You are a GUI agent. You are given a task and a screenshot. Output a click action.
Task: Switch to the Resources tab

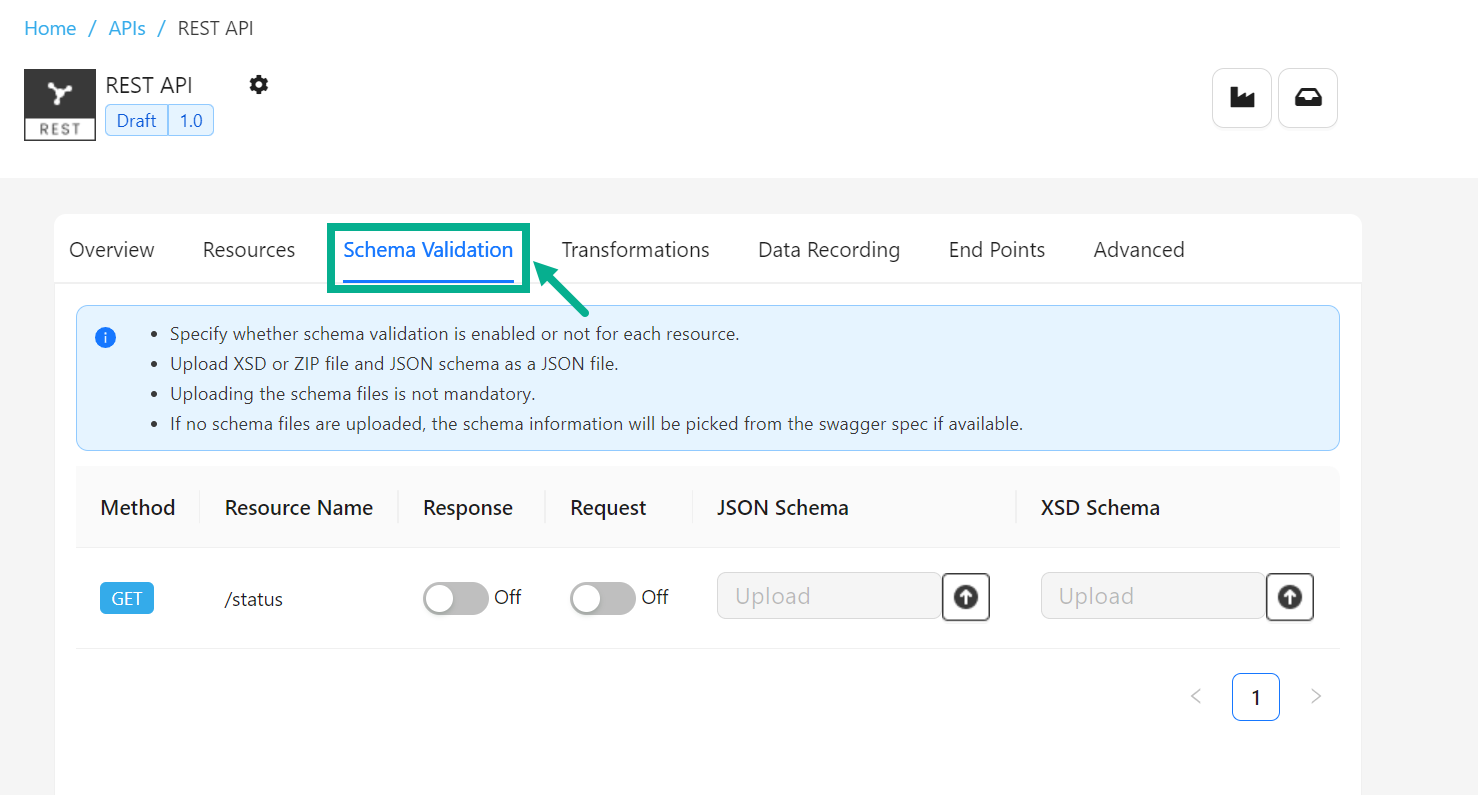(x=249, y=250)
